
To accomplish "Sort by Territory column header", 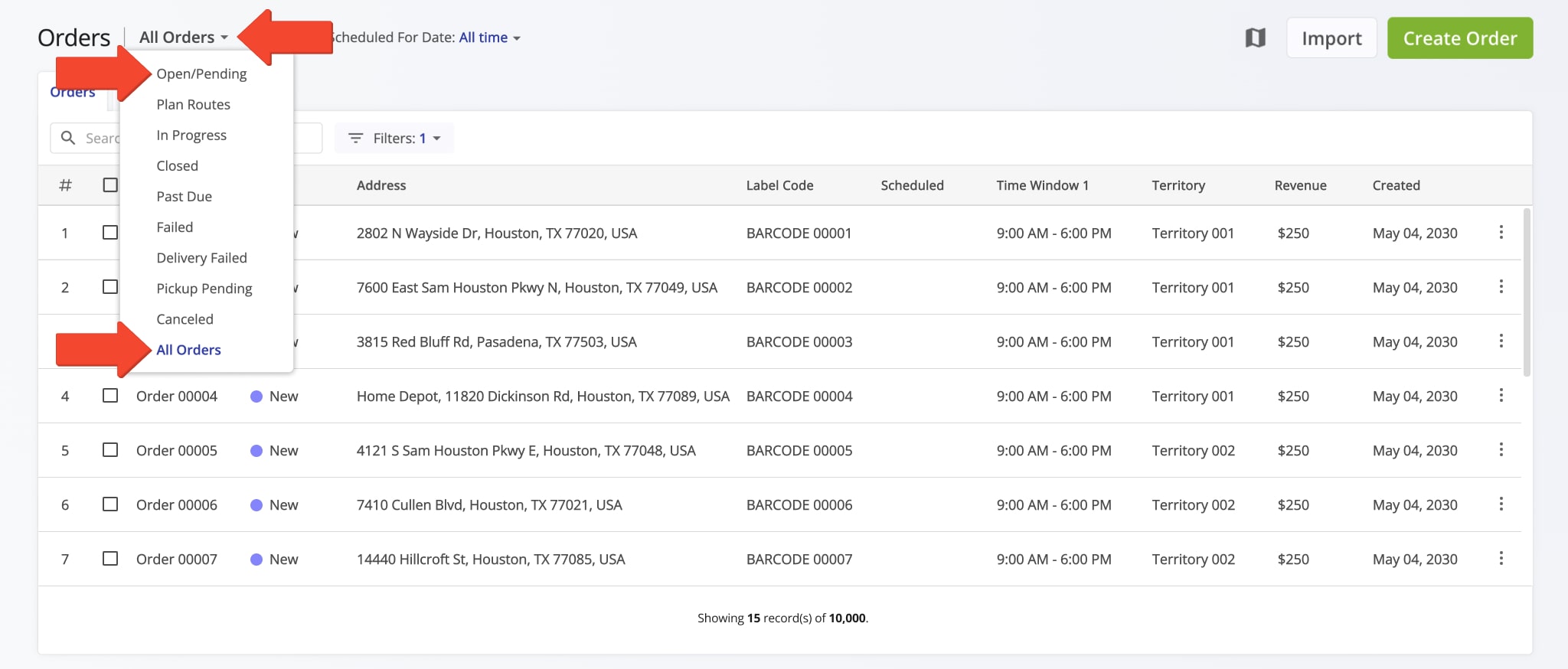I will coord(1178,185).
